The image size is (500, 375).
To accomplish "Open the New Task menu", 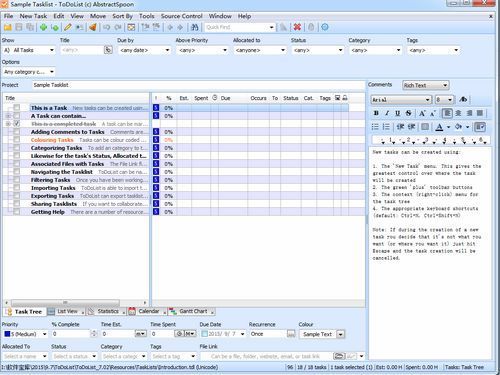I will (33, 16).
